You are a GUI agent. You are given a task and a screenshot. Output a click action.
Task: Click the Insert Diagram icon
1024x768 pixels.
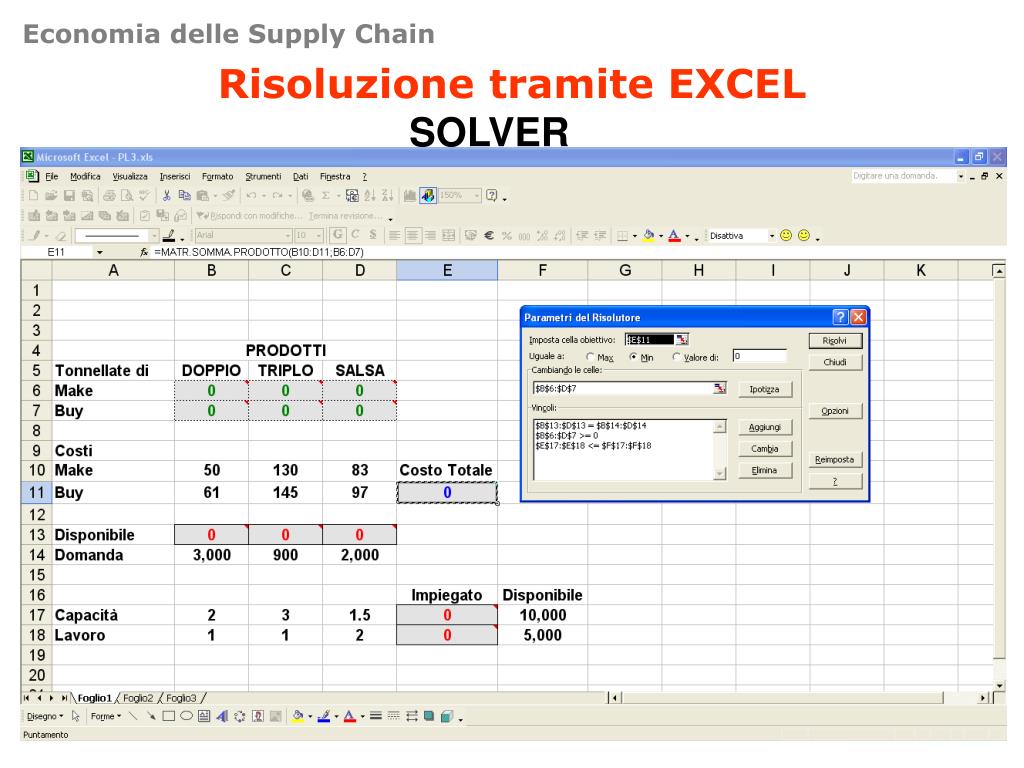pyautogui.click(x=240, y=716)
